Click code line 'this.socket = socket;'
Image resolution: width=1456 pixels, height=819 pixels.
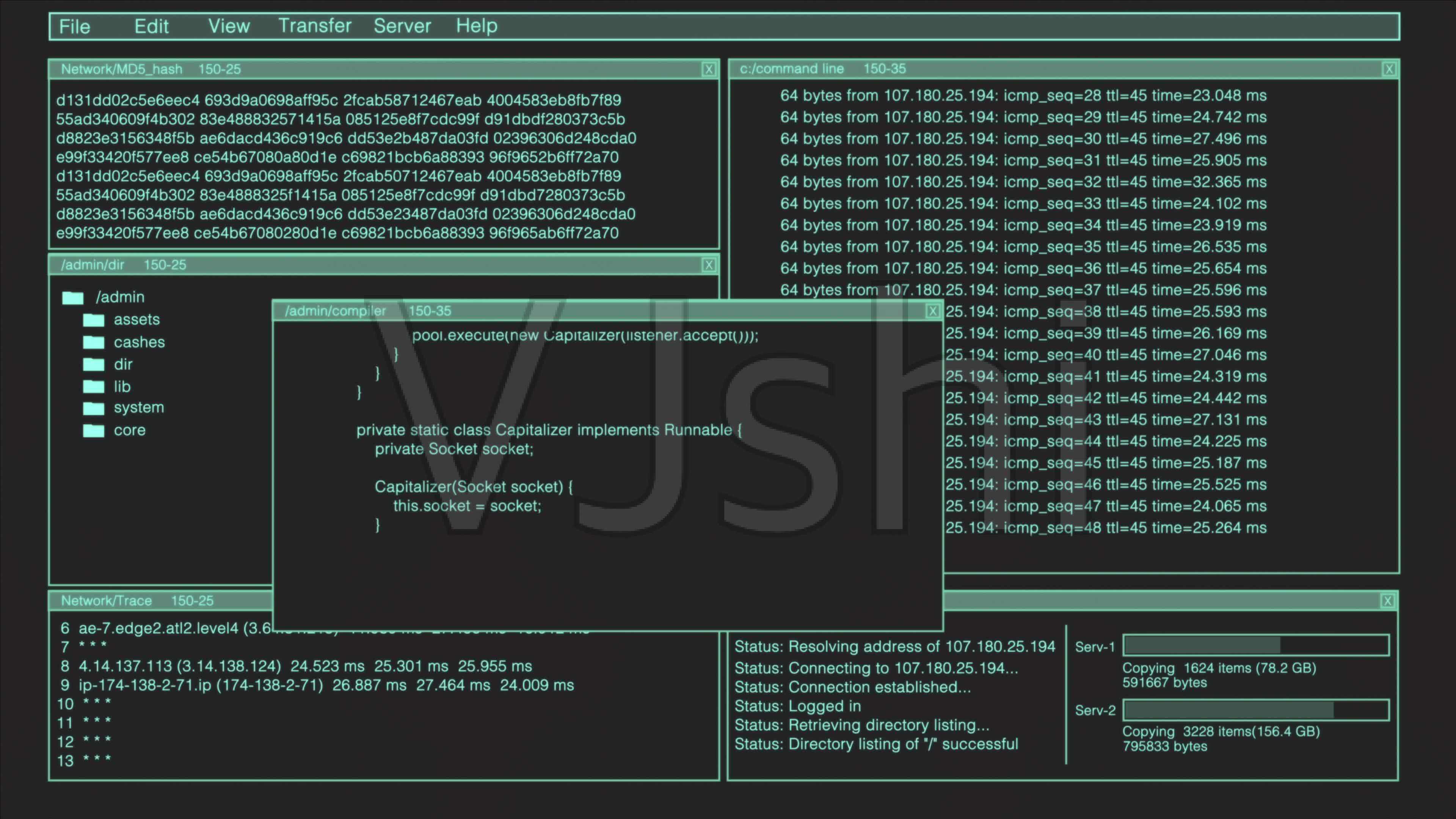click(x=467, y=506)
